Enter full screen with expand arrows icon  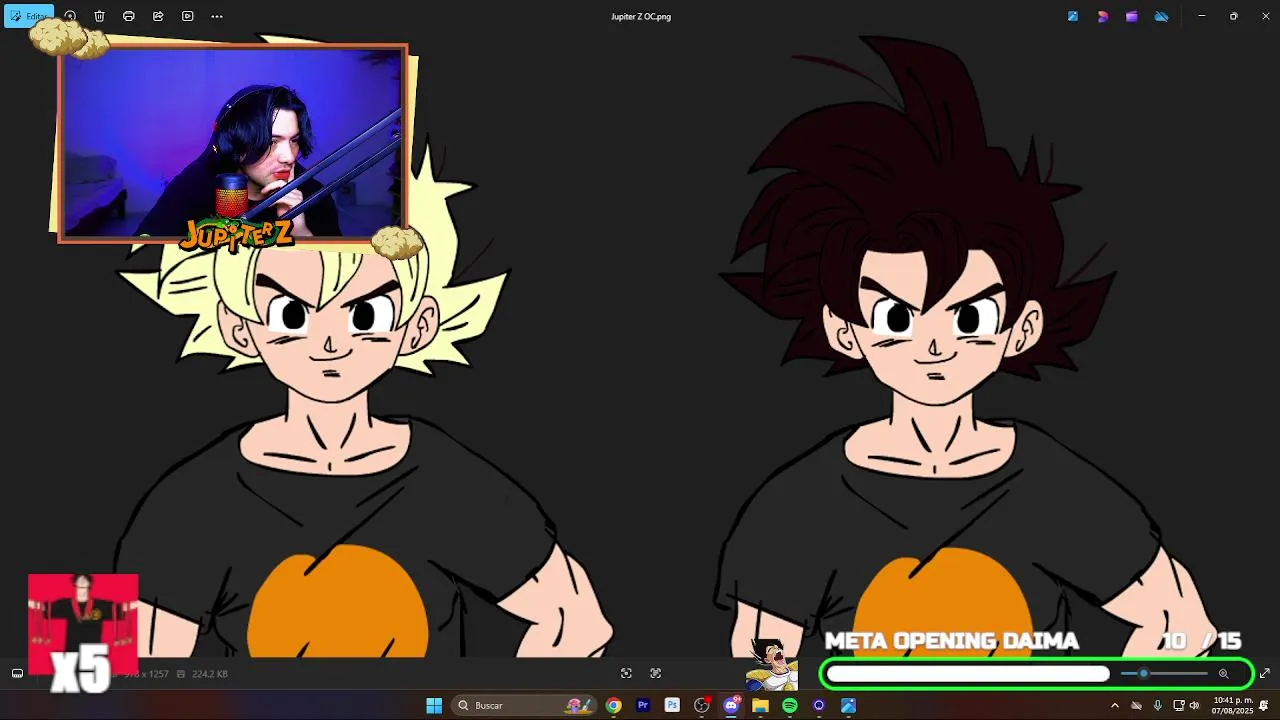[1264, 674]
